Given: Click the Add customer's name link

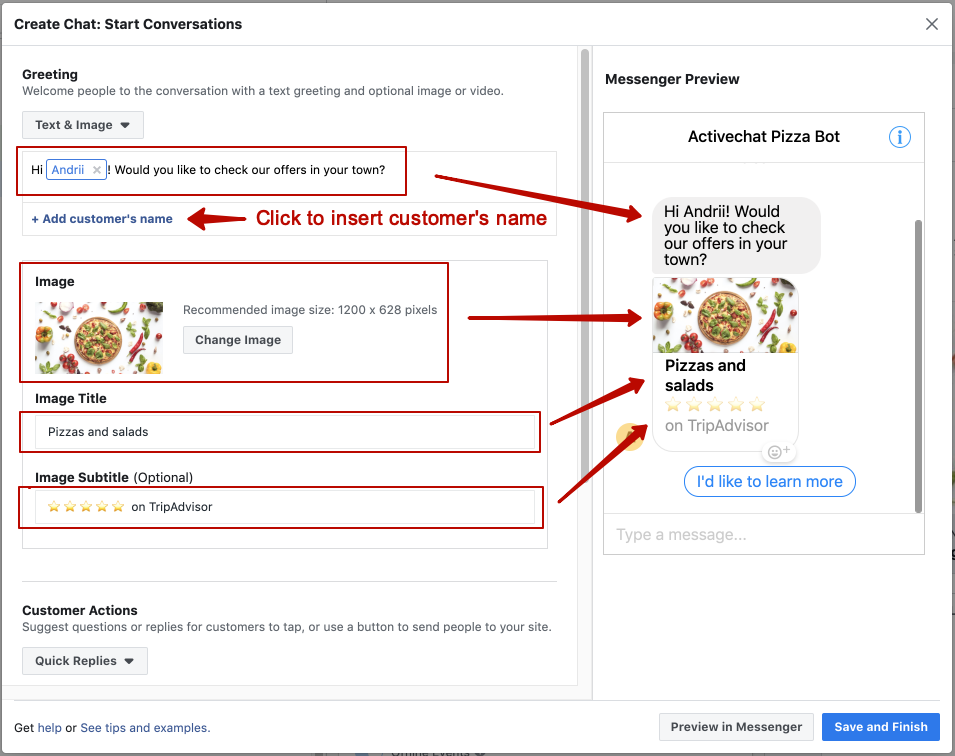Looking at the screenshot, I should (102, 219).
